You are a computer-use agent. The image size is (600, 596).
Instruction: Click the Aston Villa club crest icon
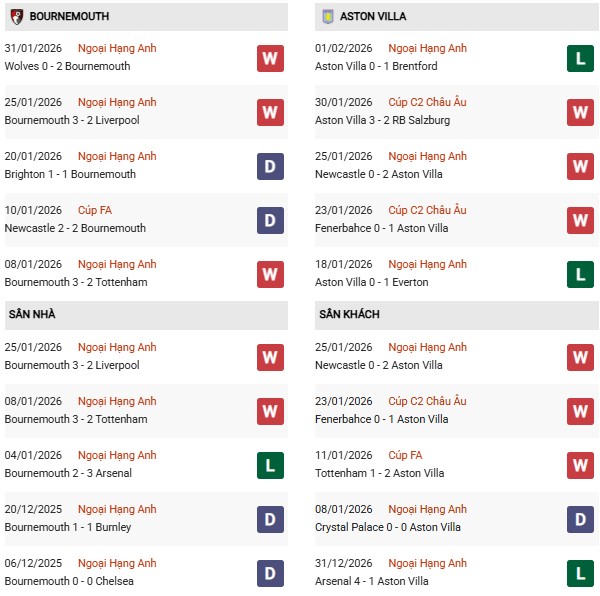(x=325, y=16)
